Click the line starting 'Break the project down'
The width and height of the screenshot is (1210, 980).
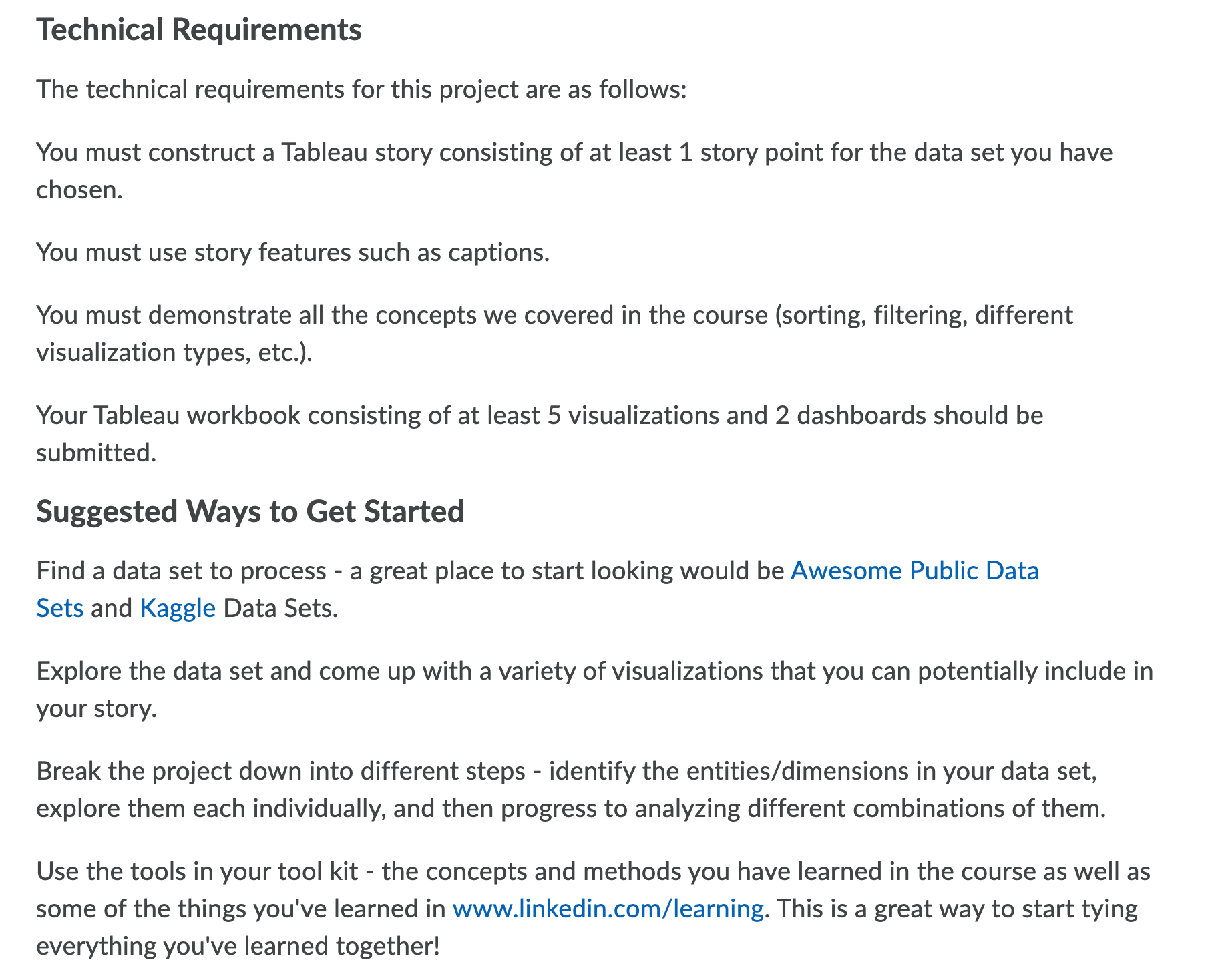click(x=567, y=771)
